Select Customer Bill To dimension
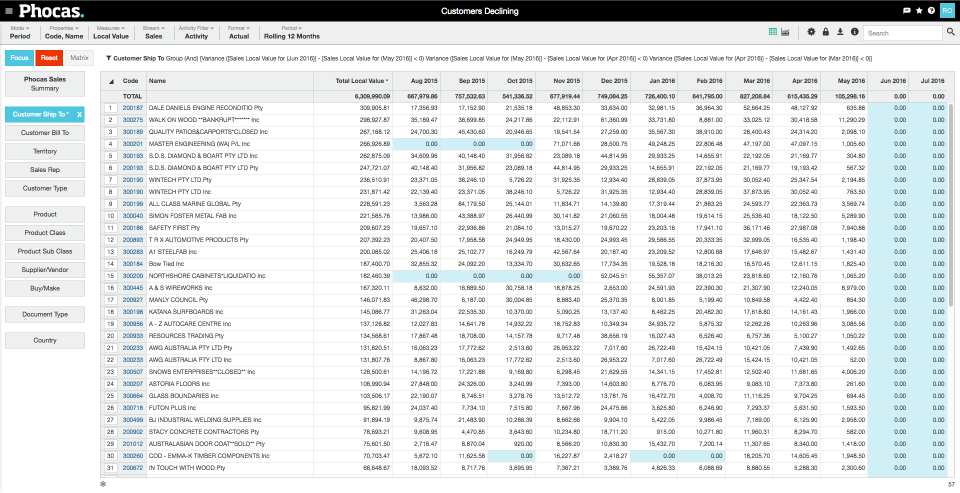The width and height of the screenshot is (960, 493). pyautogui.click(x=45, y=133)
